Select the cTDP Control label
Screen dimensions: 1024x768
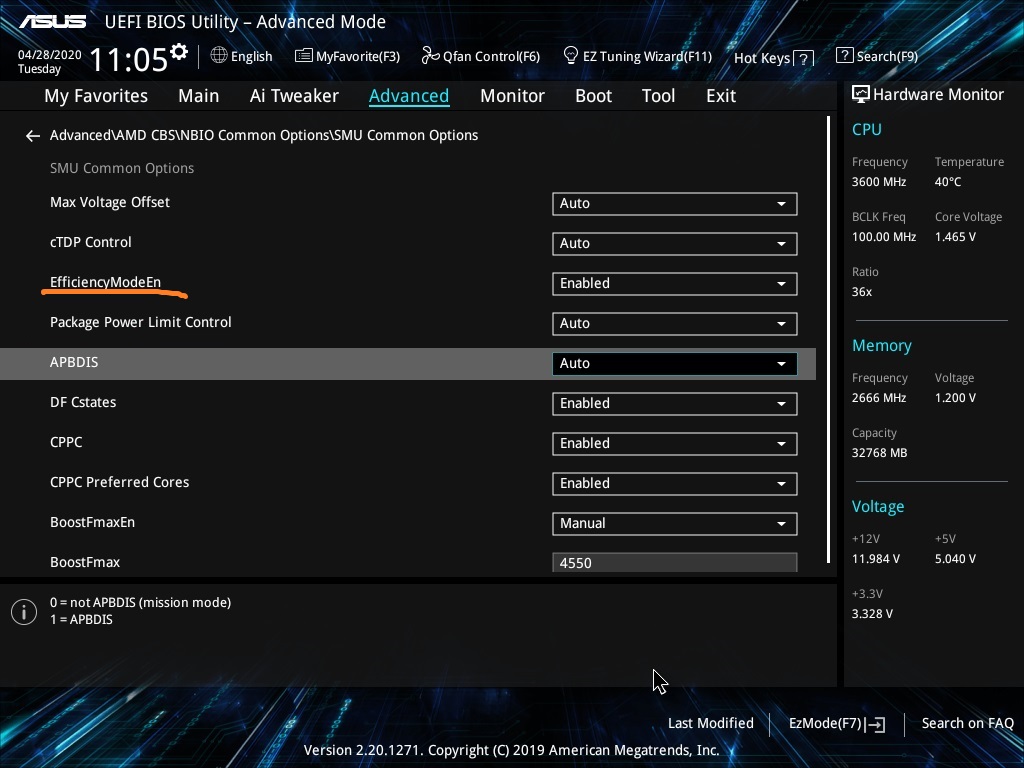click(91, 242)
